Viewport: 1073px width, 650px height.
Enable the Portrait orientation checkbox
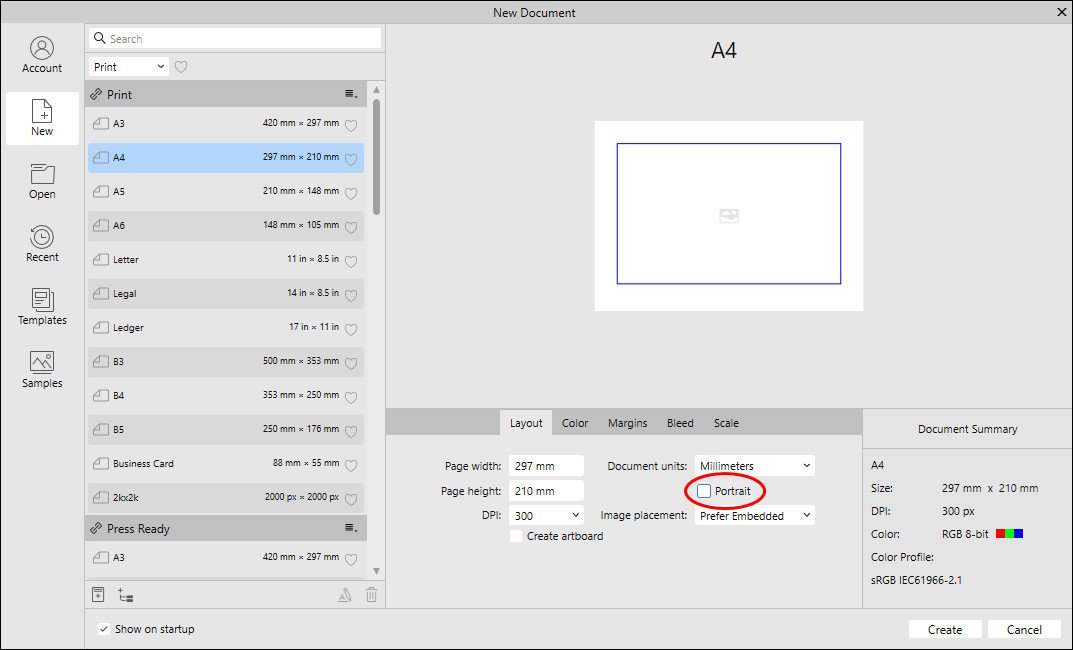tap(706, 490)
